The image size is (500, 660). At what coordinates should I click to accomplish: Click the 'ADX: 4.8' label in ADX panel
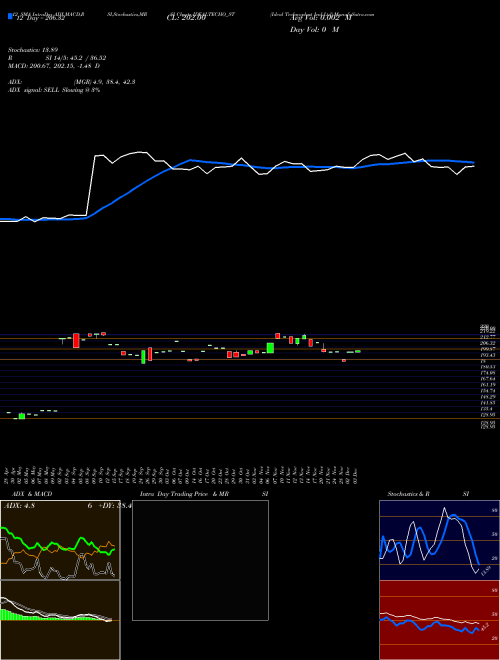coord(19,506)
